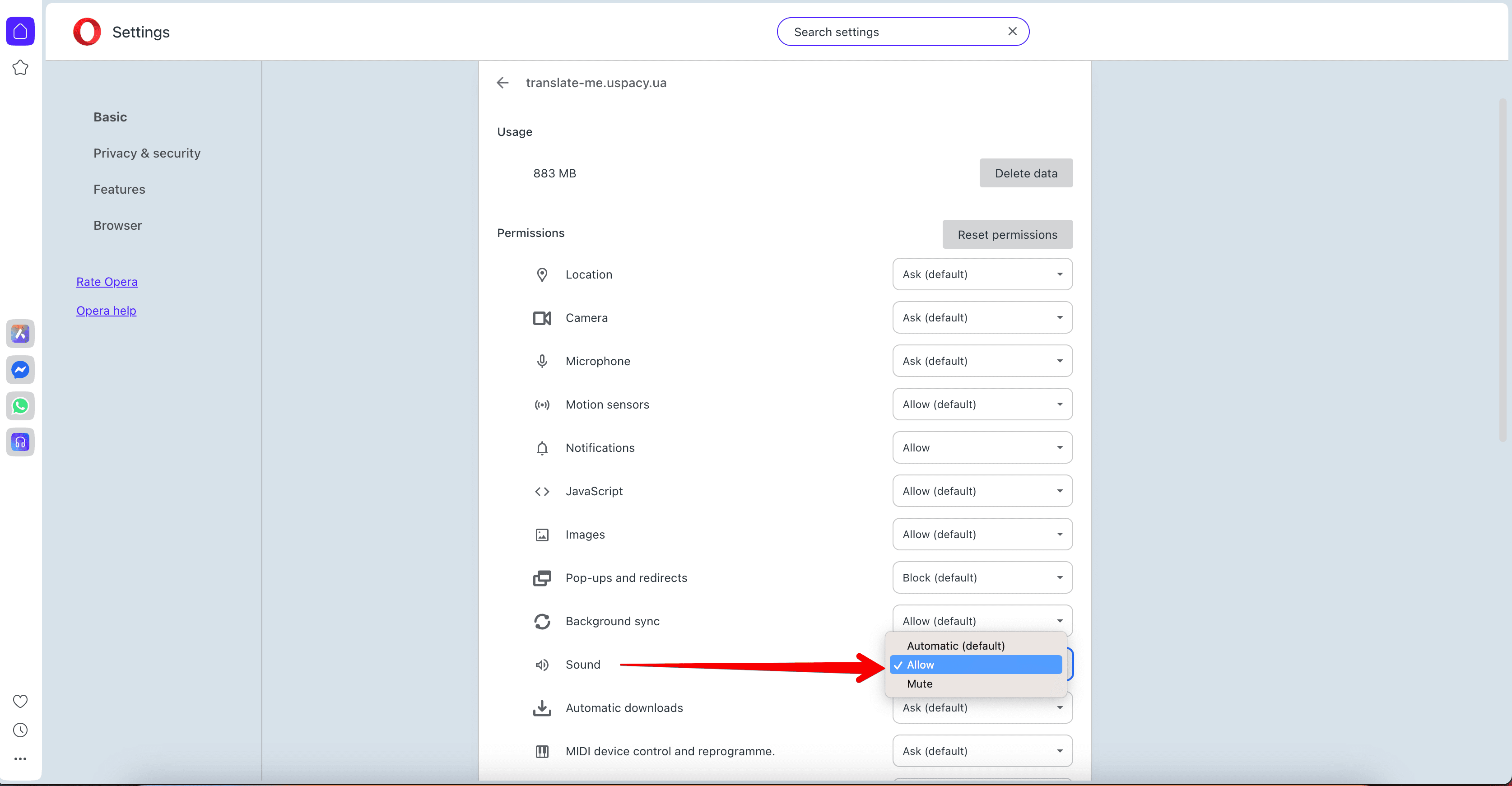
Task: Click the Microphone permission icon
Action: (542, 361)
